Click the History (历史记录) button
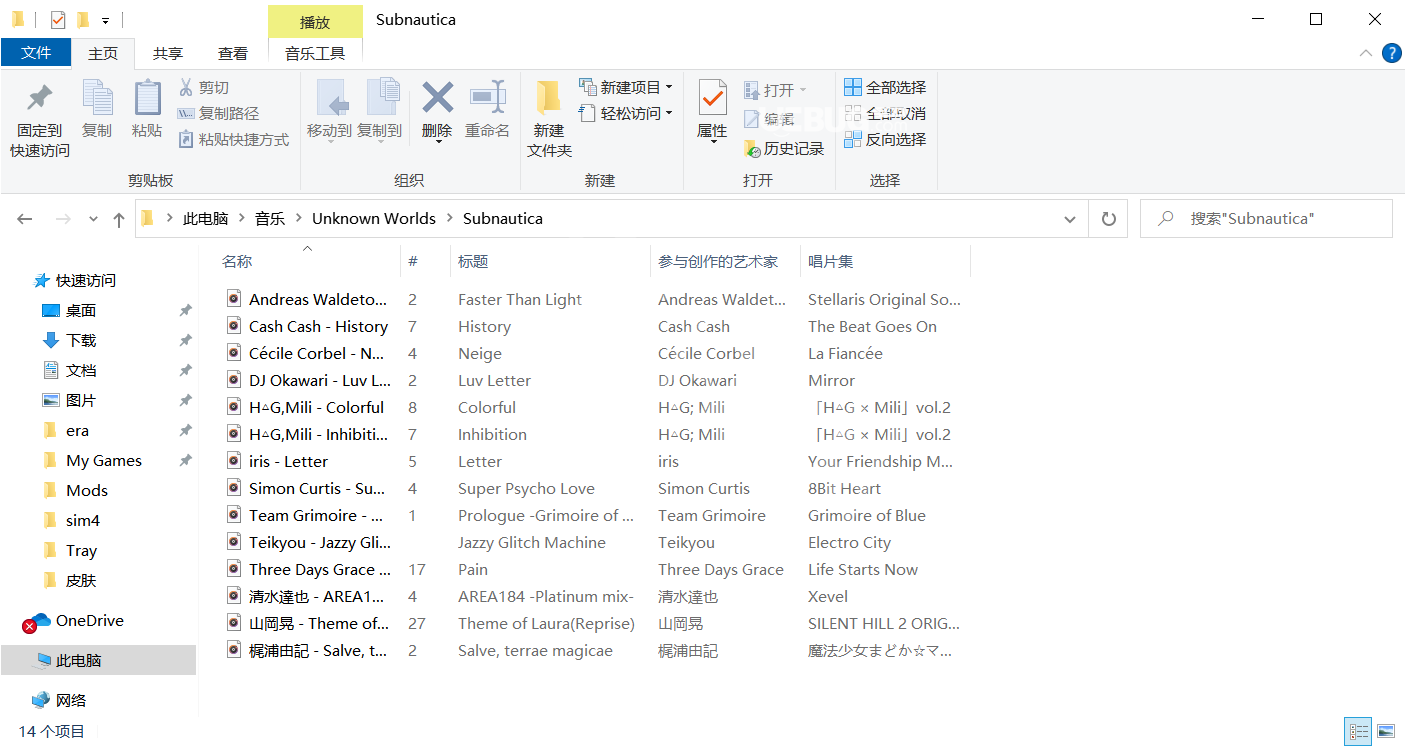The height and width of the screenshot is (747, 1406). pyautogui.click(x=784, y=149)
